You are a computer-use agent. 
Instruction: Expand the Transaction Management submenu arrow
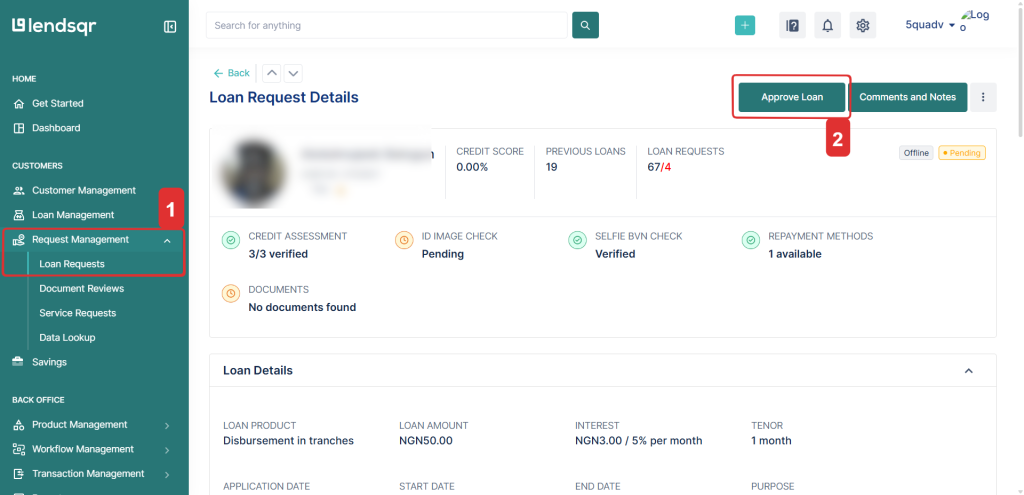point(167,475)
